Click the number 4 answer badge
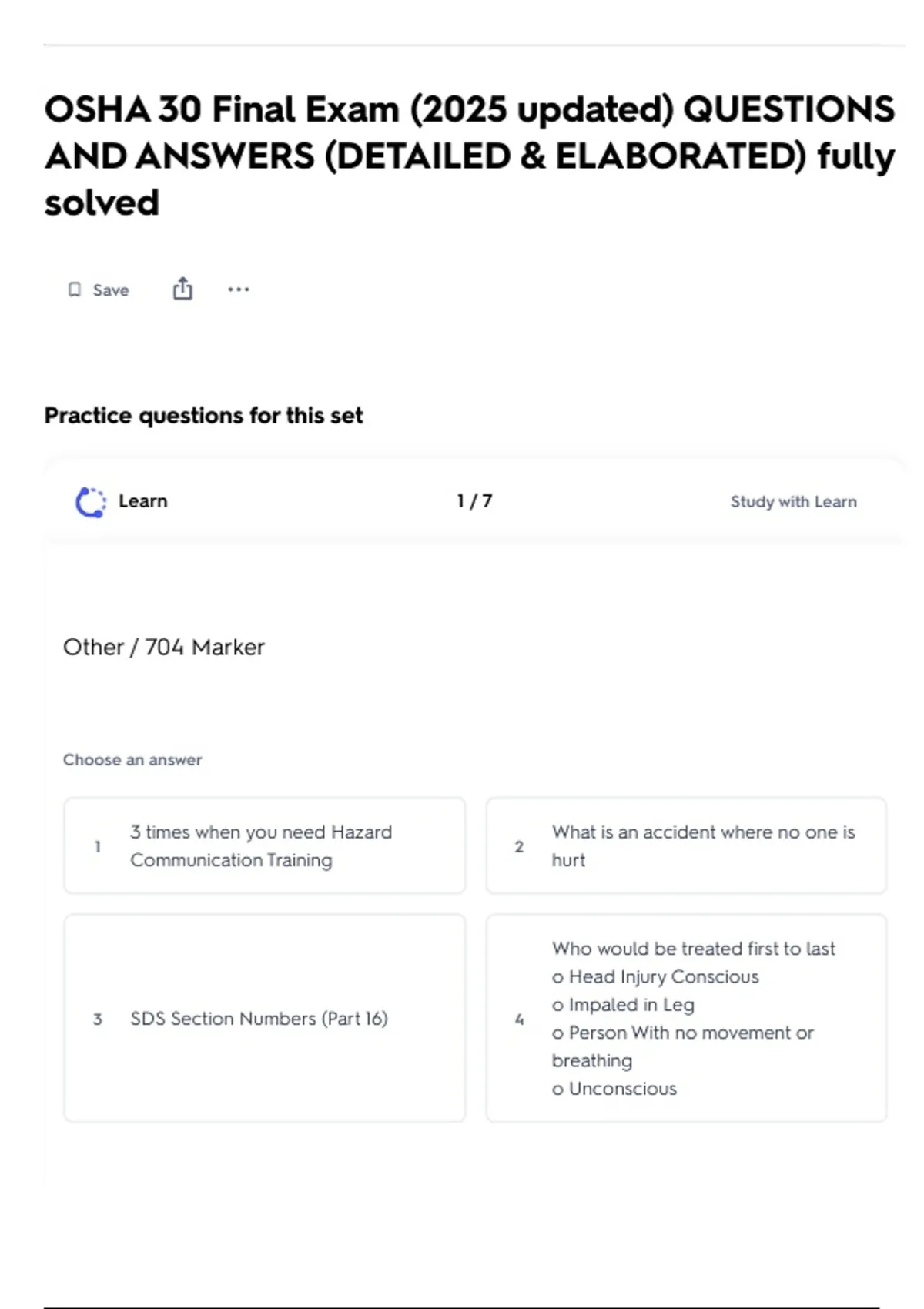The image size is (924, 1309). tap(519, 1019)
